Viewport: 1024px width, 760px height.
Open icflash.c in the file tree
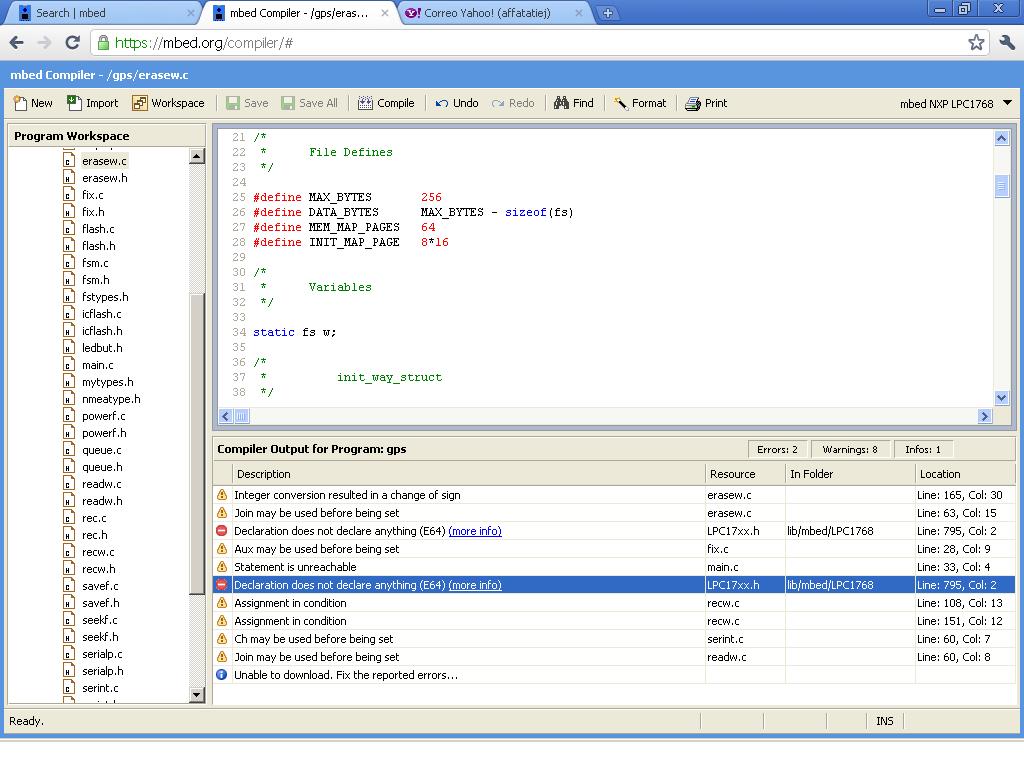[101, 314]
